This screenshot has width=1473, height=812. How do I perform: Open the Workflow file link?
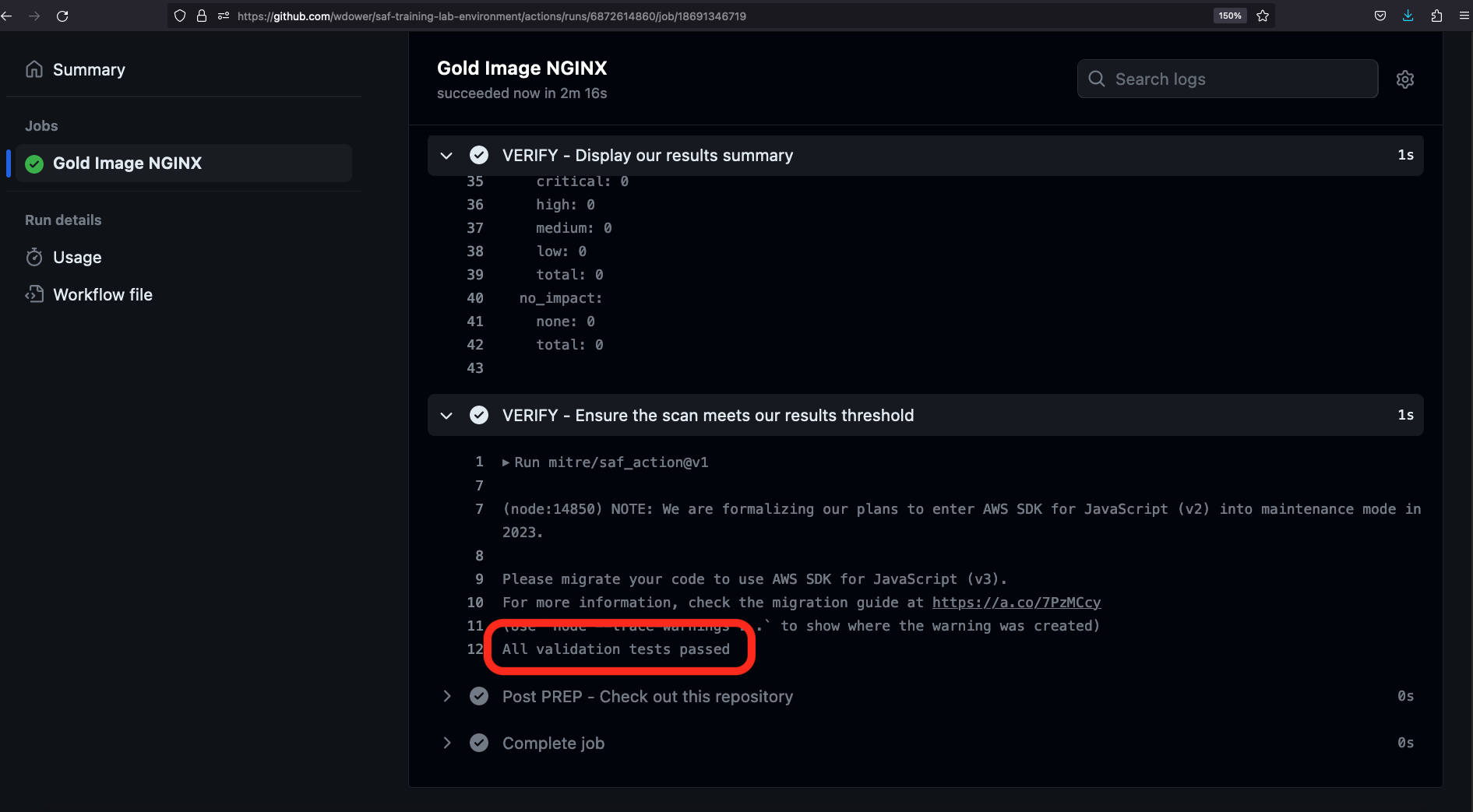(x=102, y=295)
